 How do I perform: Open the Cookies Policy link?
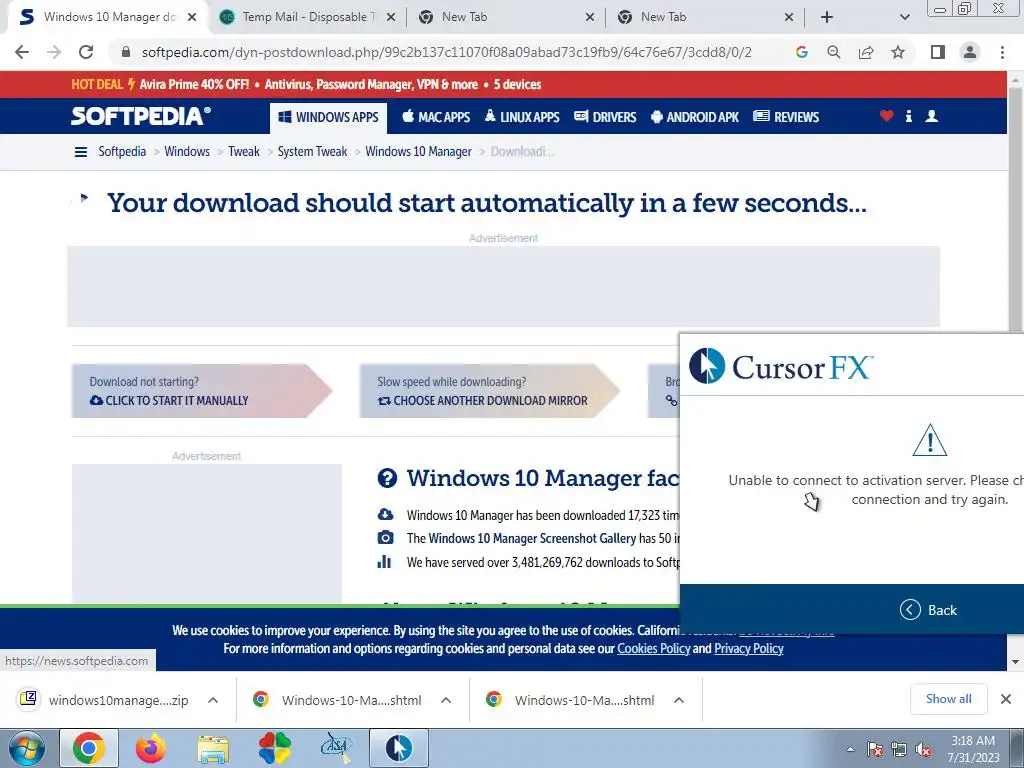654,648
